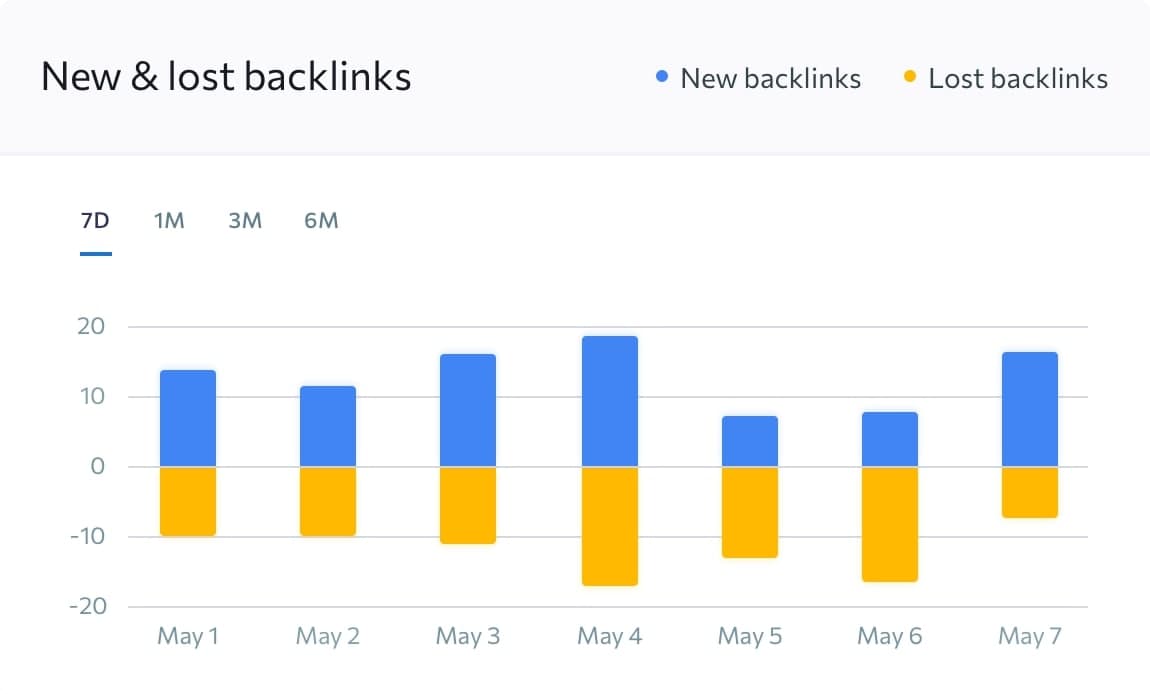Viewport: 1150px width, 694px height.
Task: Click the yellow lost bar on May 4
Action: (610, 526)
